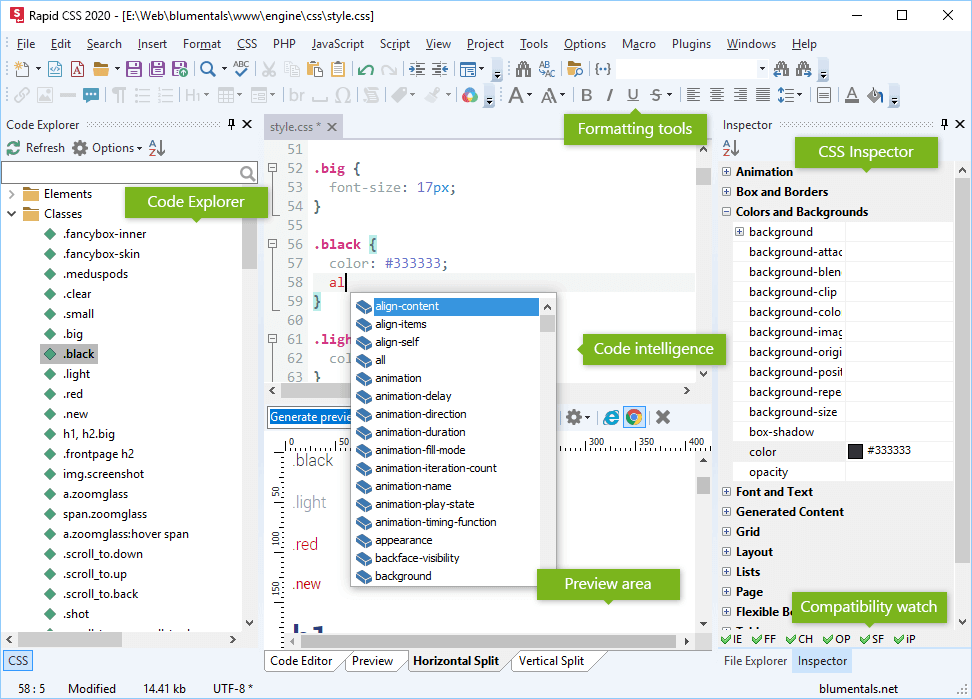Switch to the Vertical Split tab
Screen dimensions: 972x699
point(551,661)
